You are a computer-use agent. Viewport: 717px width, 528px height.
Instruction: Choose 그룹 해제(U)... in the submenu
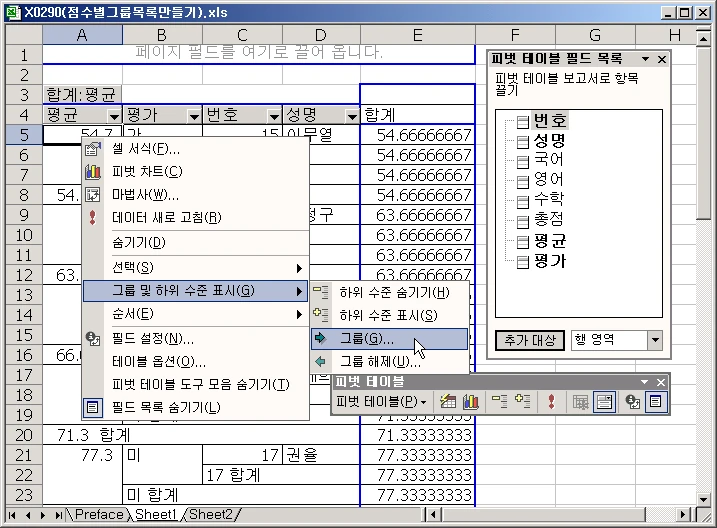tap(390, 362)
